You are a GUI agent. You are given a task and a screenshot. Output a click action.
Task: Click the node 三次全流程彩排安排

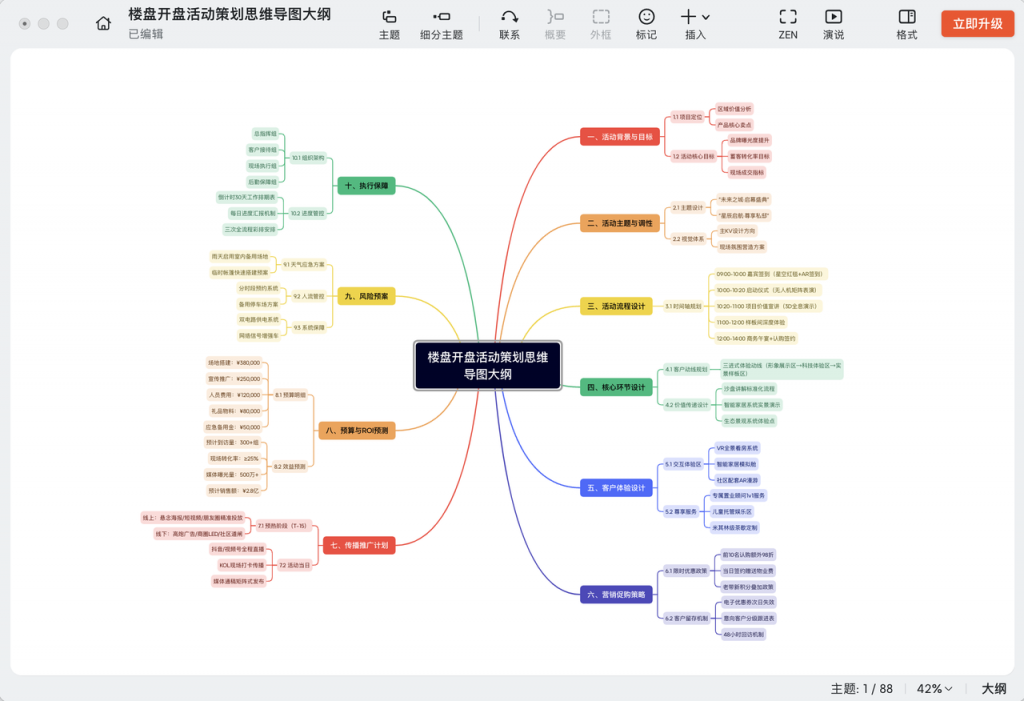coord(250,229)
